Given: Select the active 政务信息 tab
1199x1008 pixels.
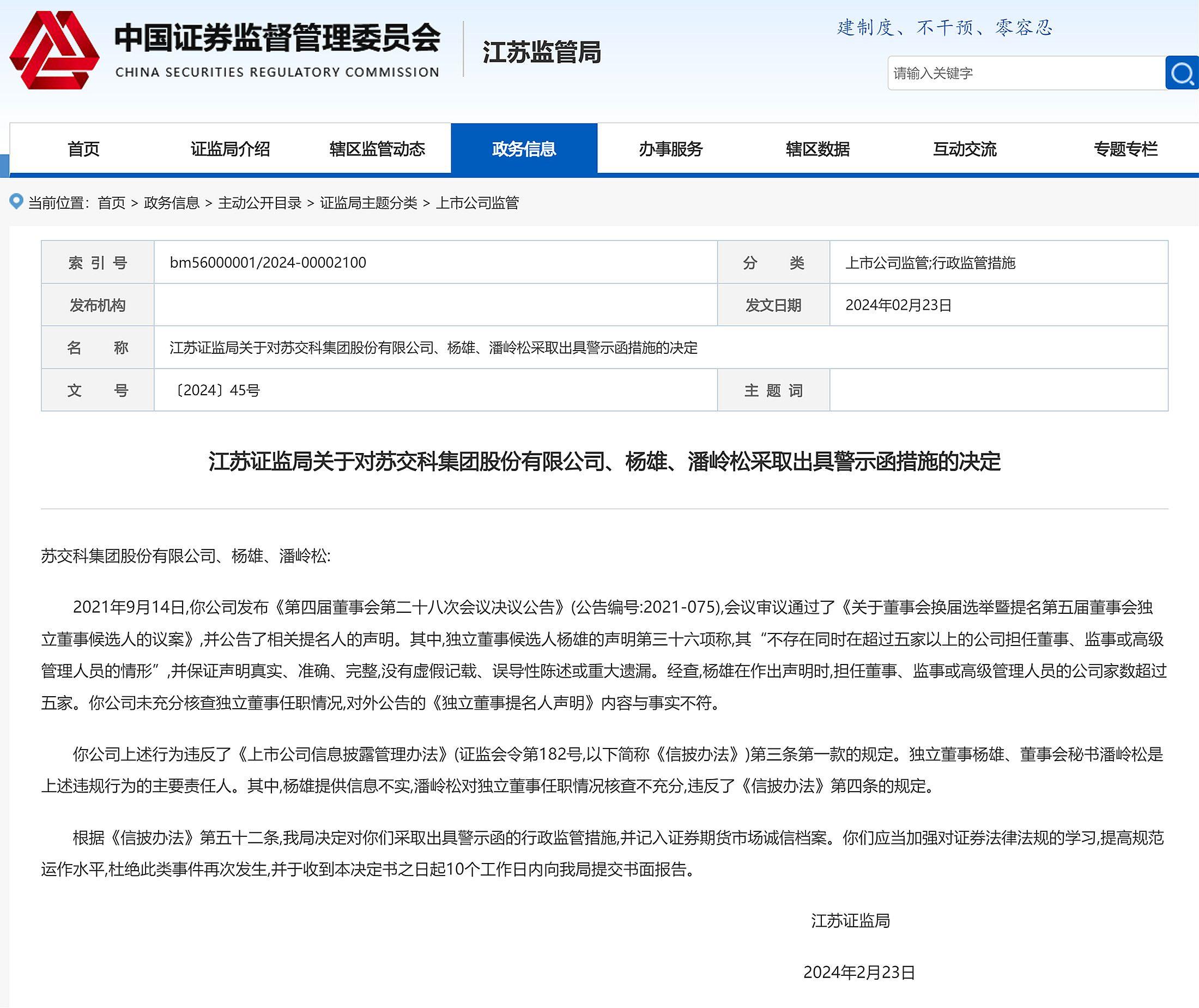Looking at the screenshot, I should click(x=524, y=149).
